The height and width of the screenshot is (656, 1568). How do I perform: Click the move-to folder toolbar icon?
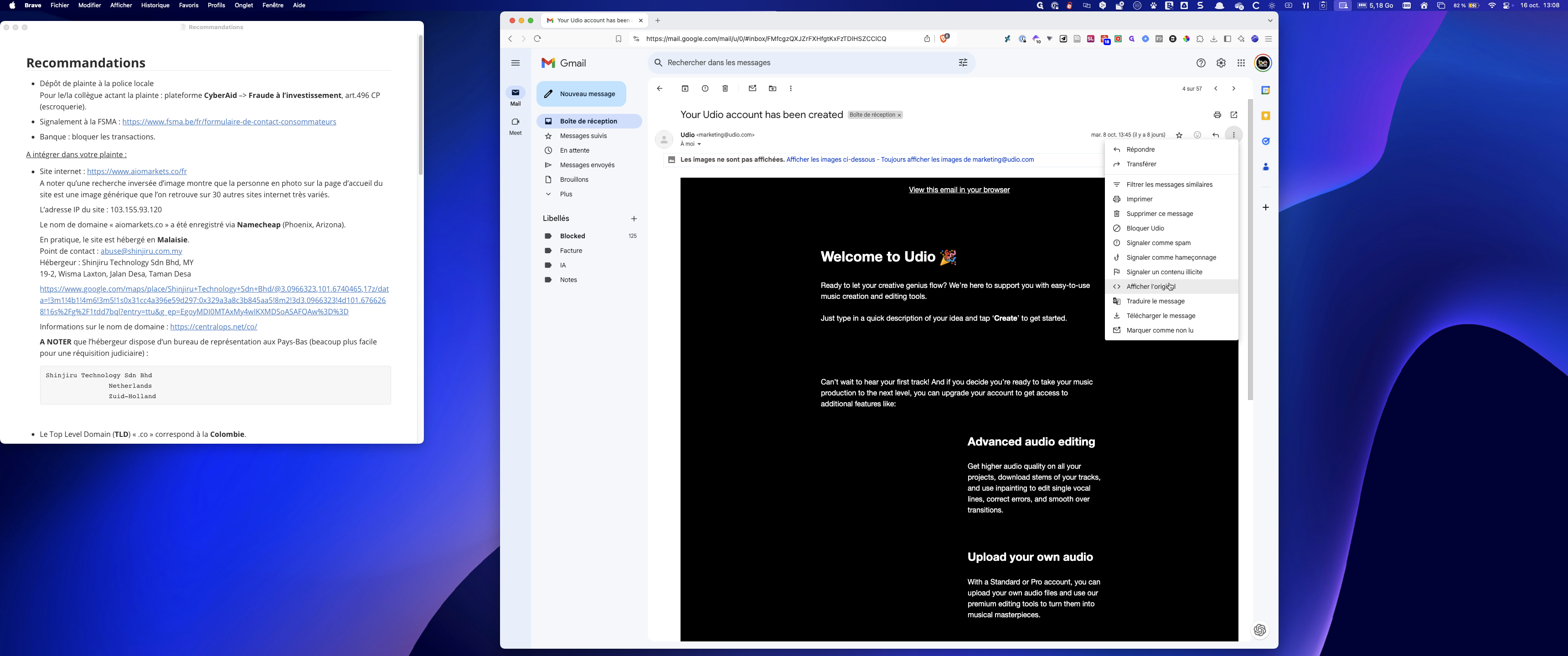tap(773, 89)
